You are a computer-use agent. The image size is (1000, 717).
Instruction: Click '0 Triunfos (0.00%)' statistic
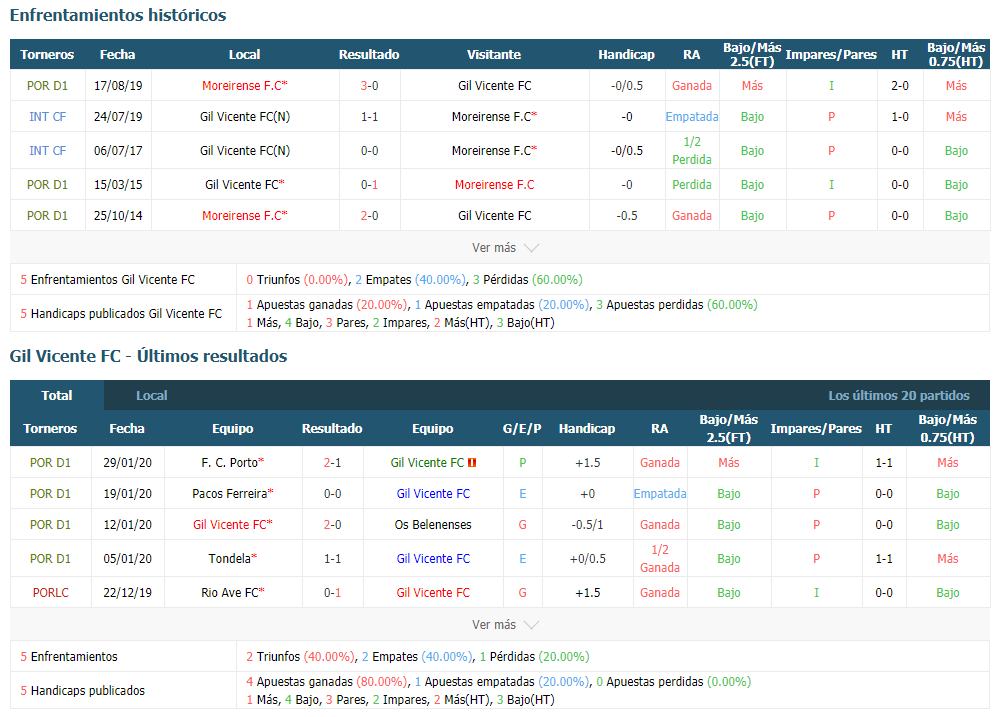coord(297,279)
